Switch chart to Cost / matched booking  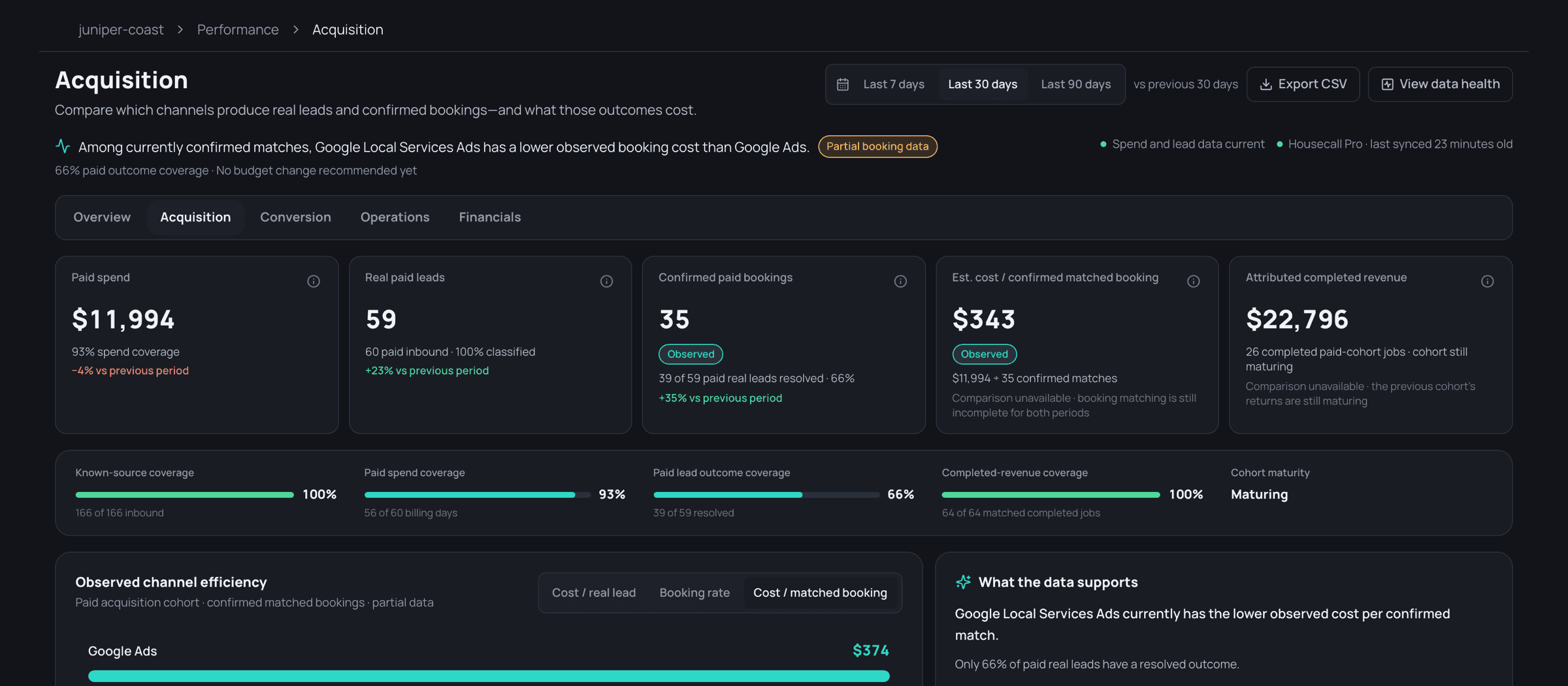[x=820, y=593]
